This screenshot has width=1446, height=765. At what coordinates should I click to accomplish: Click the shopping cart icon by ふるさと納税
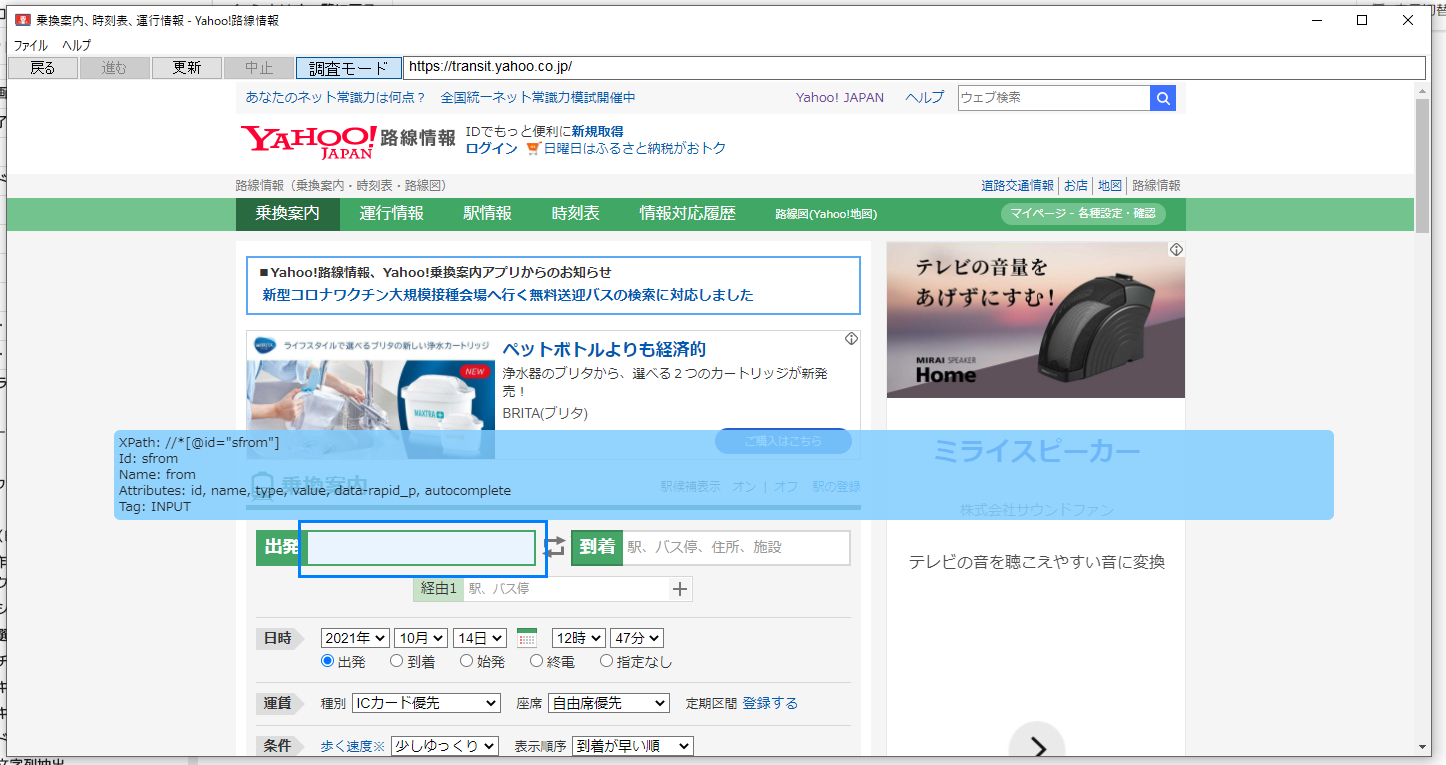pos(534,148)
